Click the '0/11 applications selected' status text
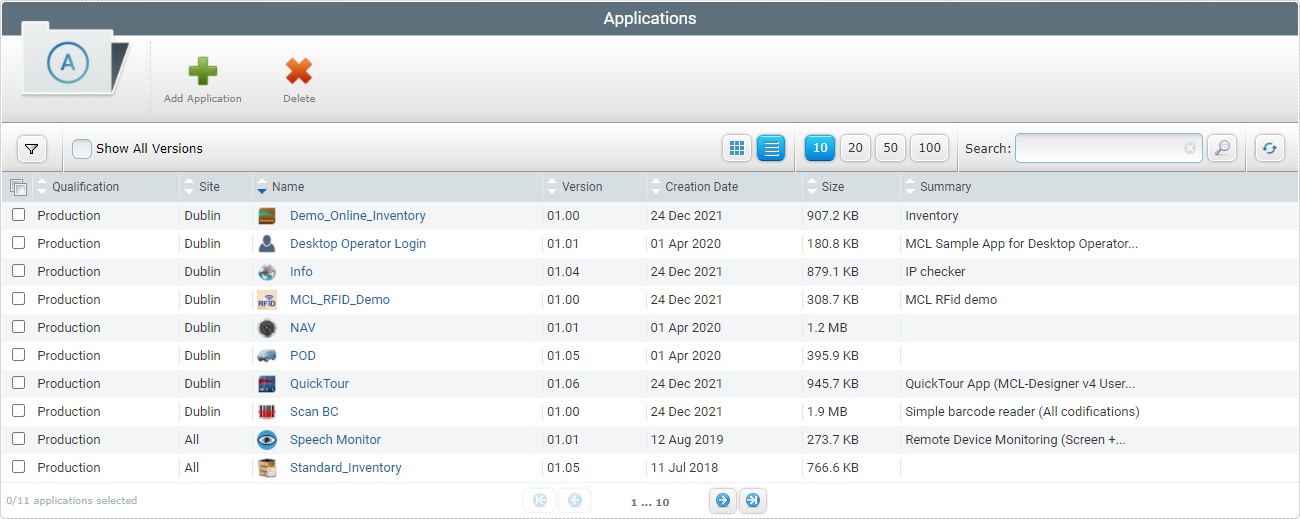The height and width of the screenshot is (519, 1300). [x=72, y=500]
